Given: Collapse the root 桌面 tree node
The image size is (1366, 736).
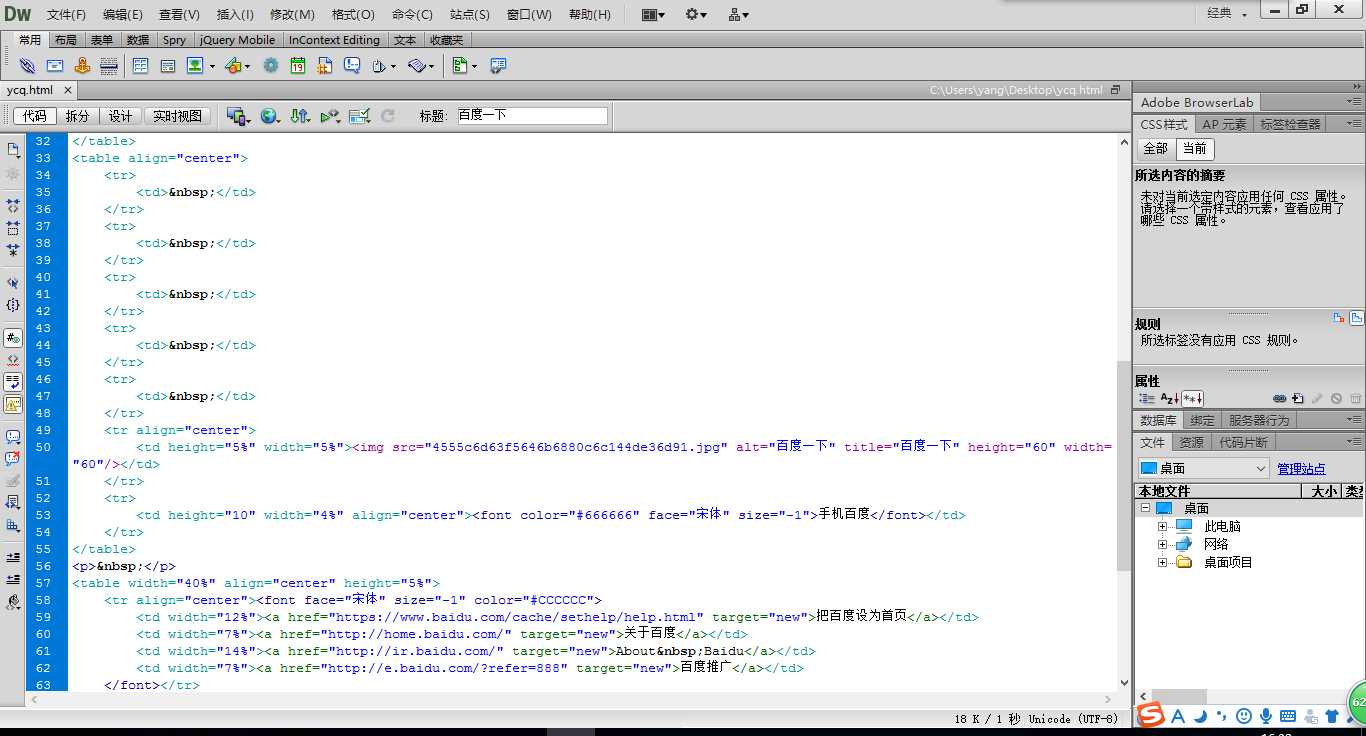Looking at the screenshot, I should [1144, 508].
